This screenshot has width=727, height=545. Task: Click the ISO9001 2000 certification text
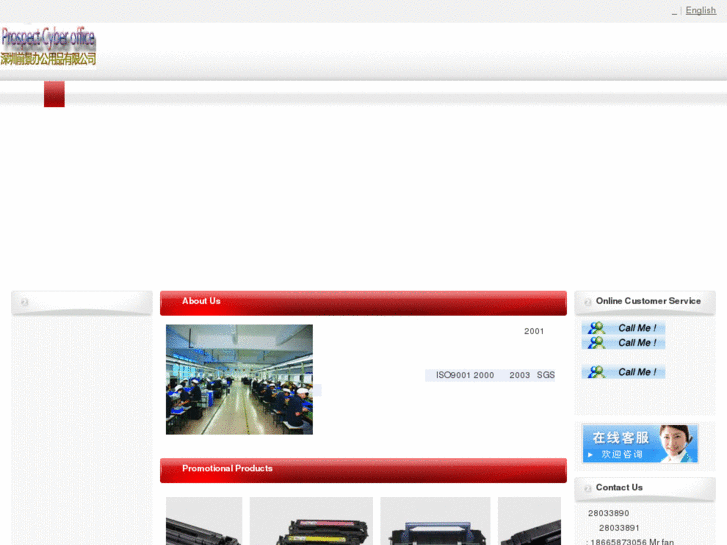(465, 375)
